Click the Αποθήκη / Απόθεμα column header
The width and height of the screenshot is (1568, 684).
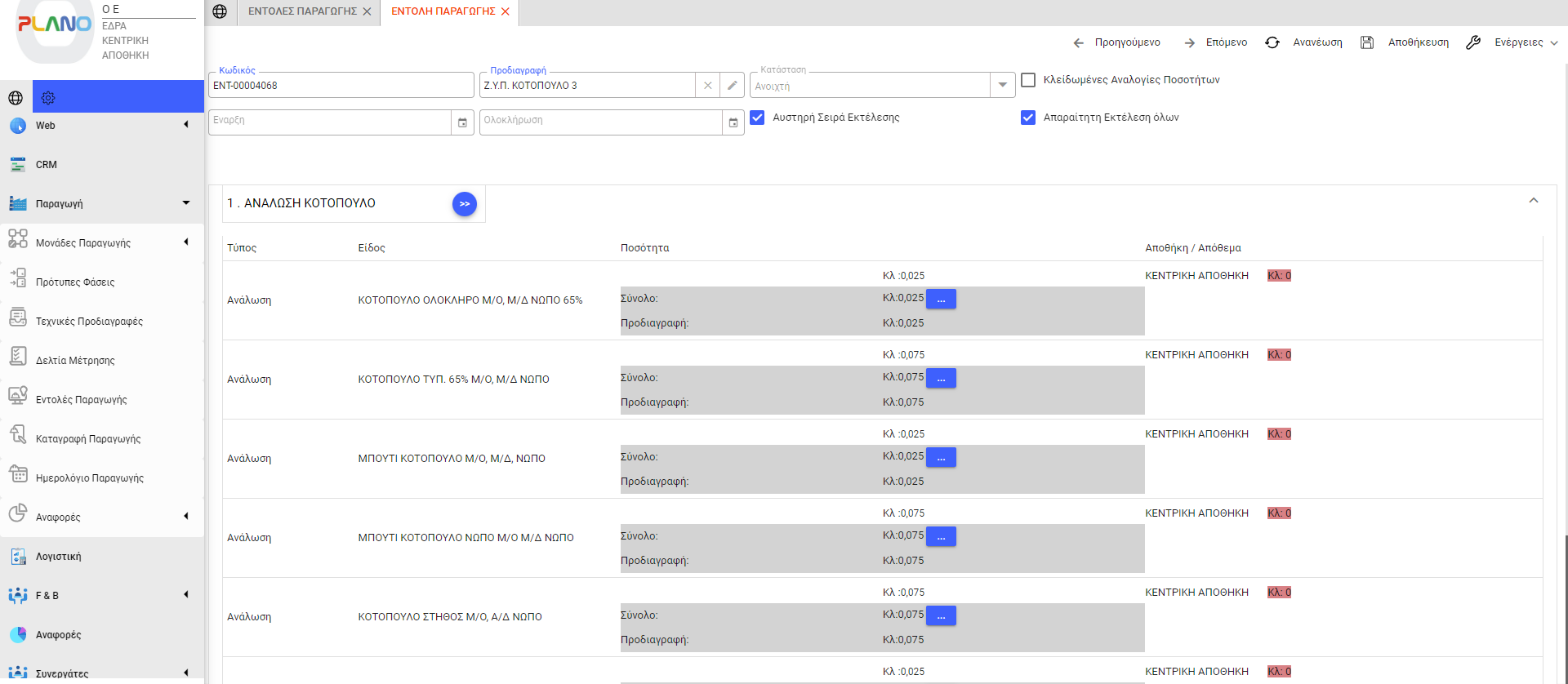click(1193, 248)
